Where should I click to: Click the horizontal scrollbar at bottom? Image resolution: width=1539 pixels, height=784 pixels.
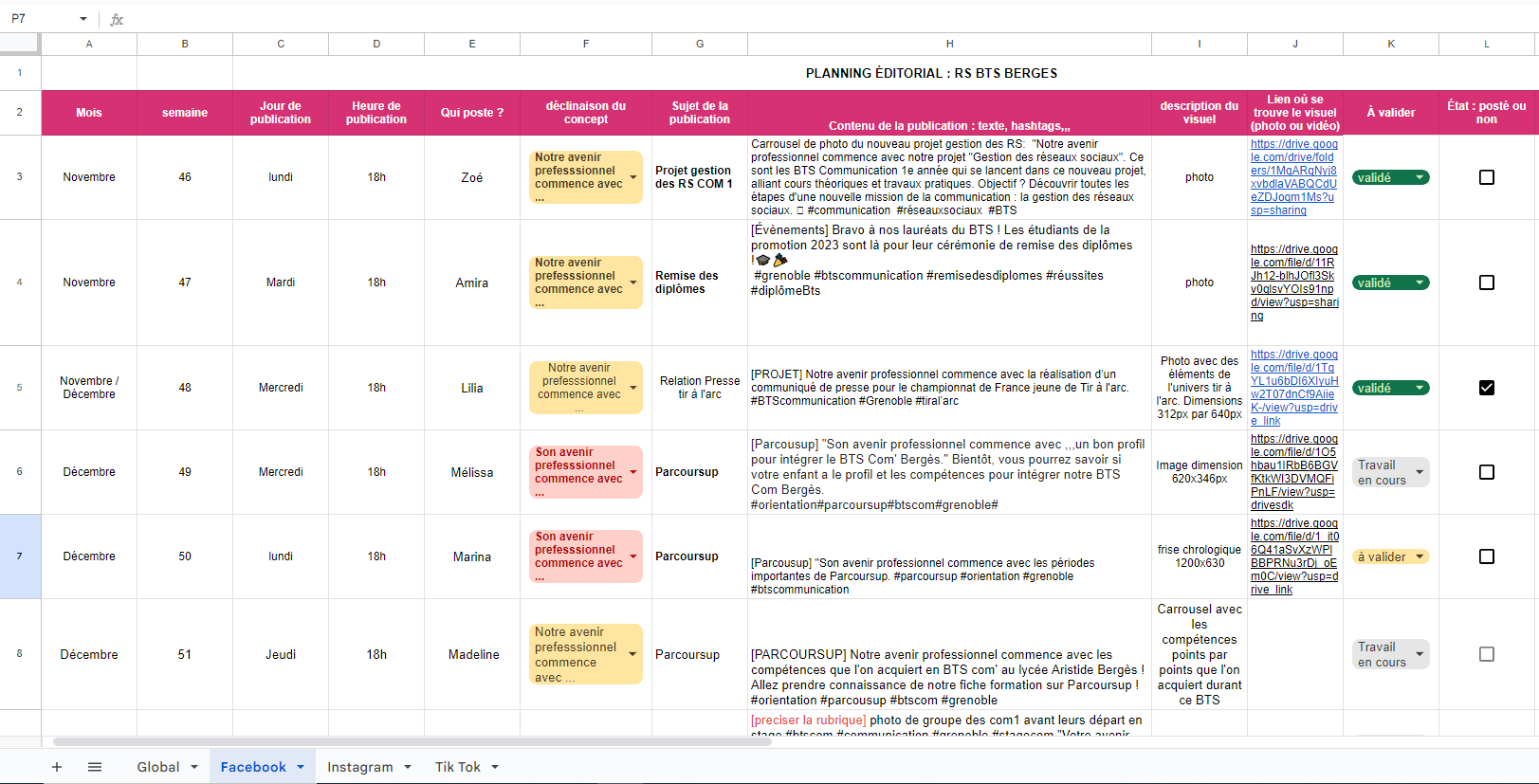pyautogui.click(x=412, y=741)
